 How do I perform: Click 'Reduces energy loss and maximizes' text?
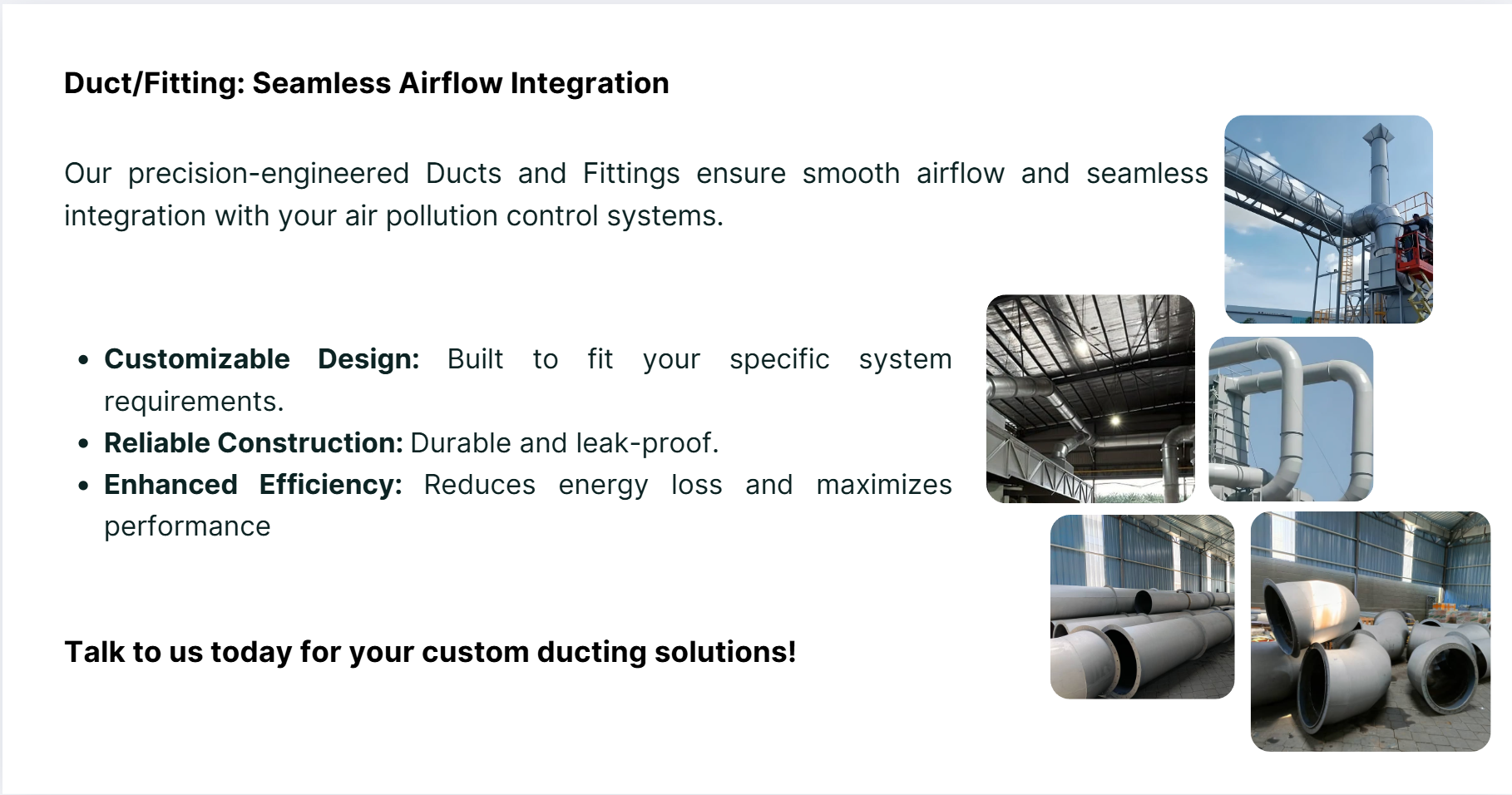coord(688,485)
